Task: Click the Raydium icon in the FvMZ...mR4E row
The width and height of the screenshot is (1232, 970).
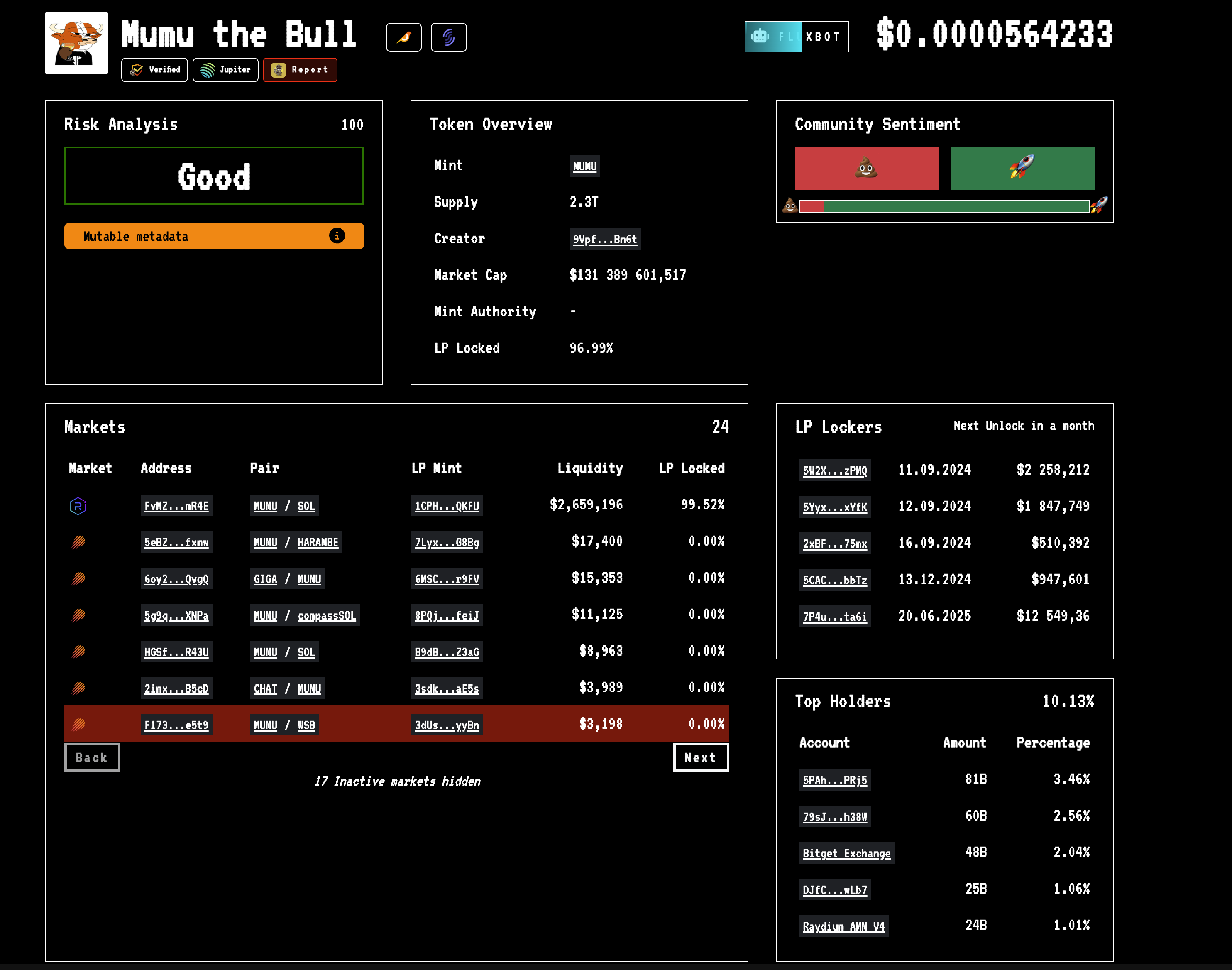Action: click(78, 506)
